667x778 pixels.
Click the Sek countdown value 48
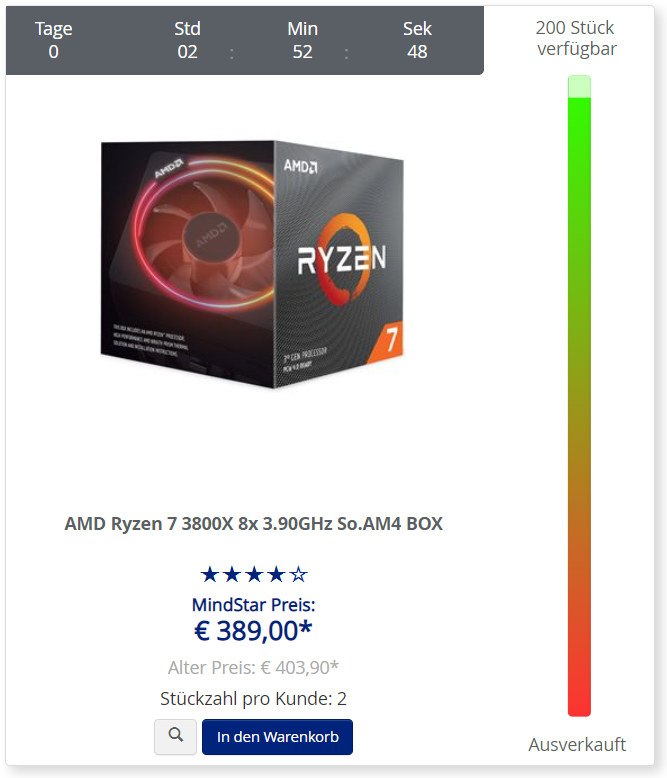417,52
